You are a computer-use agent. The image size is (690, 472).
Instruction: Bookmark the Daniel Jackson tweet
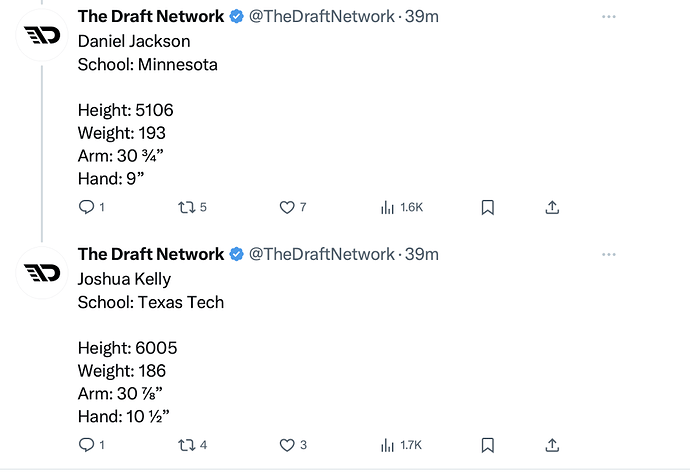click(x=488, y=207)
